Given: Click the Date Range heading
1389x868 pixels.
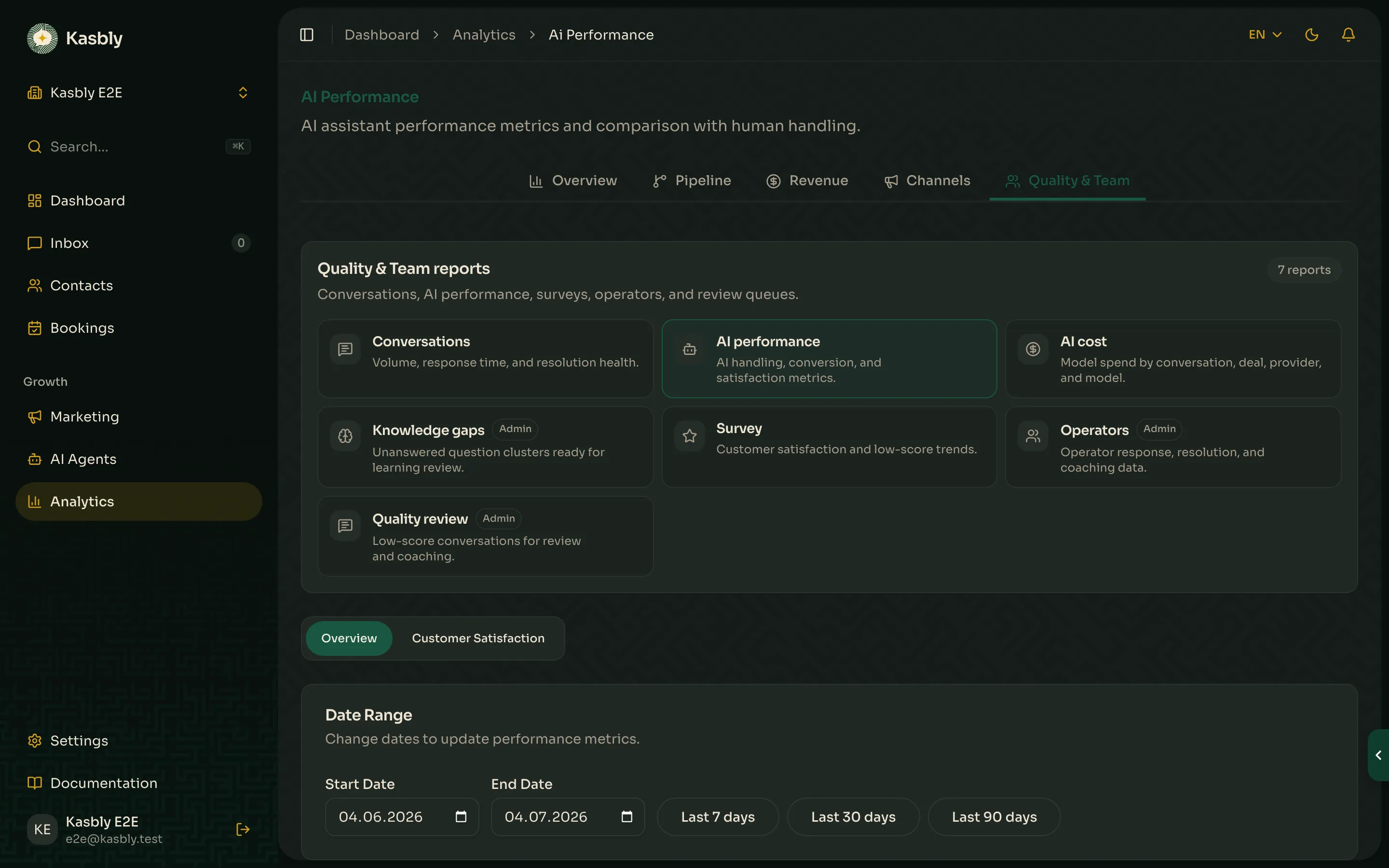Looking at the screenshot, I should point(368,715).
